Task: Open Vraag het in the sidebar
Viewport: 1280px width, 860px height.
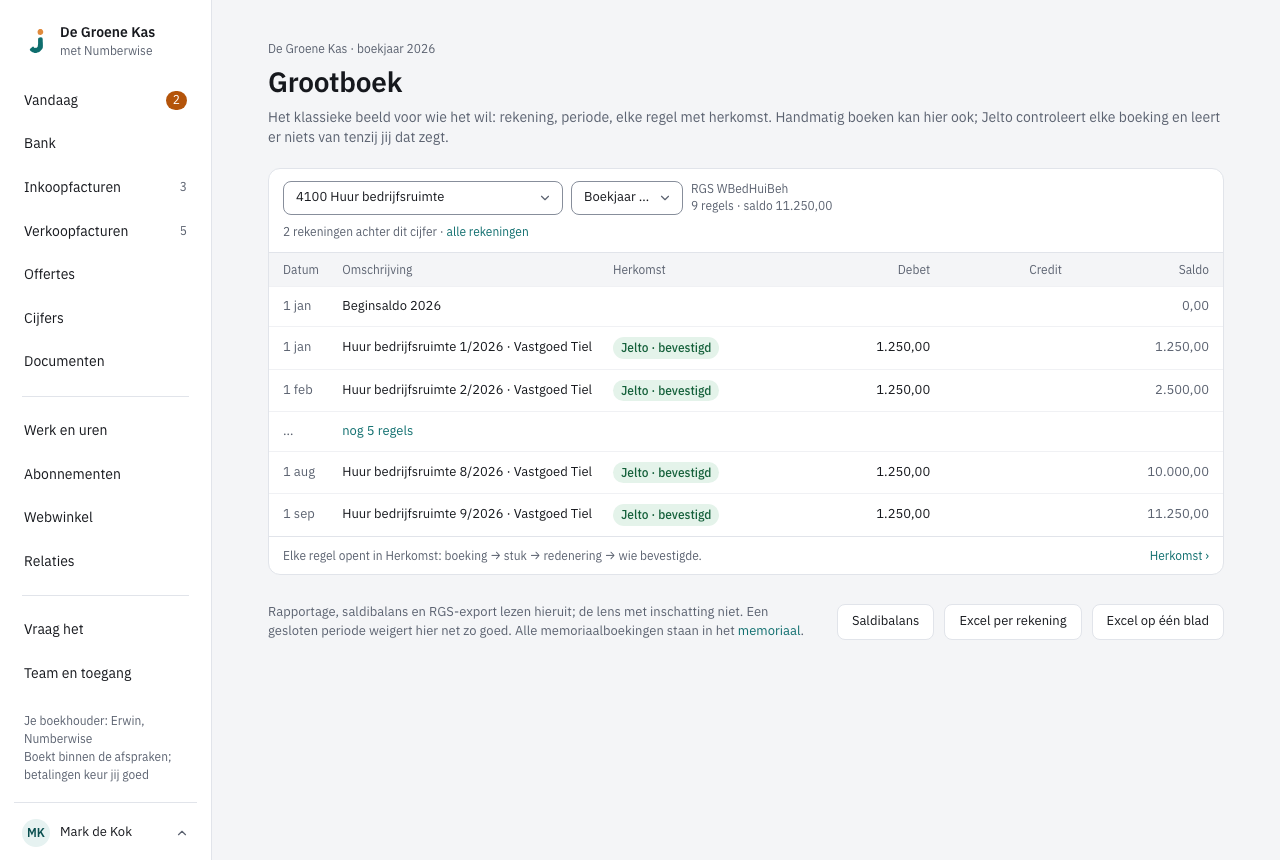Action: pos(106,629)
